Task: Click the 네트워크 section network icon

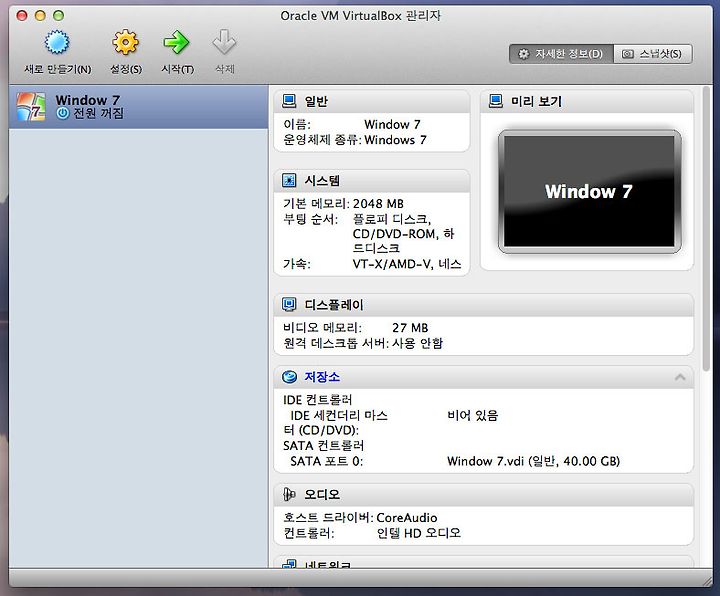Action: (x=289, y=563)
